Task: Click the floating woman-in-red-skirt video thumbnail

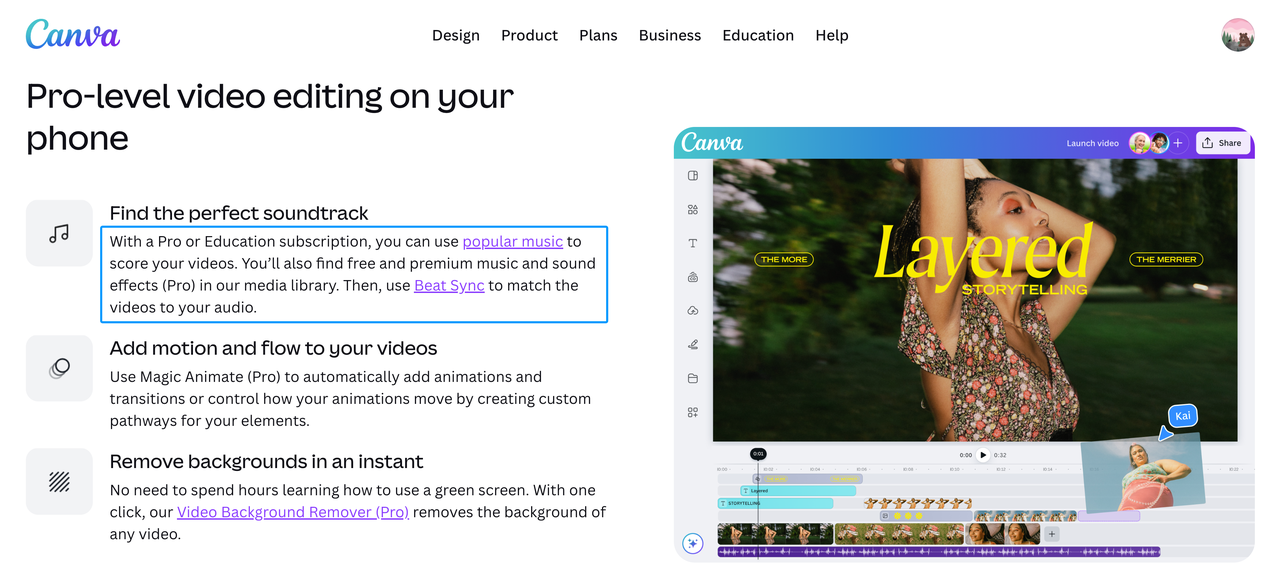Action: click(1142, 475)
